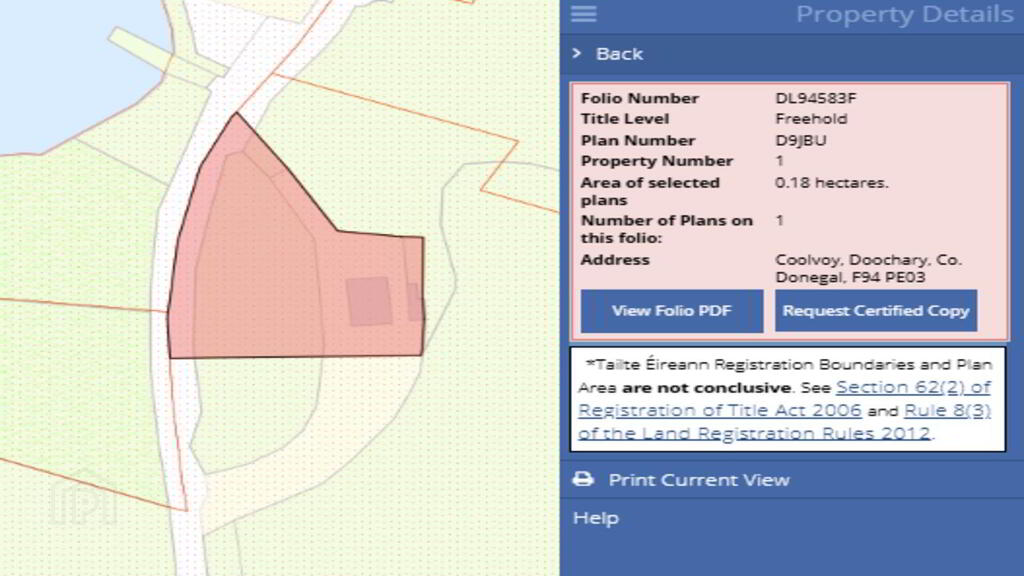Open Rule 8(3) Land Registration Rules link
This screenshot has height=576, width=1024.
946,411
